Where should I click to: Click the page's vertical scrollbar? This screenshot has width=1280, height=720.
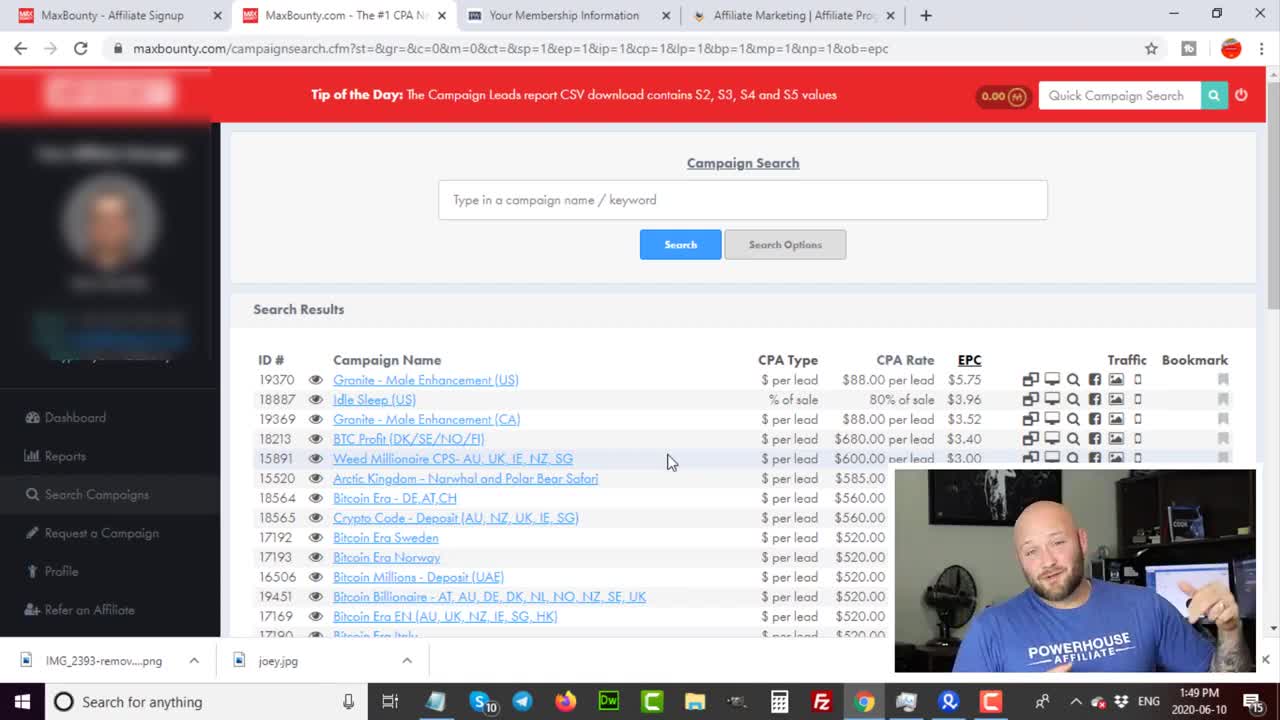point(1272,300)
